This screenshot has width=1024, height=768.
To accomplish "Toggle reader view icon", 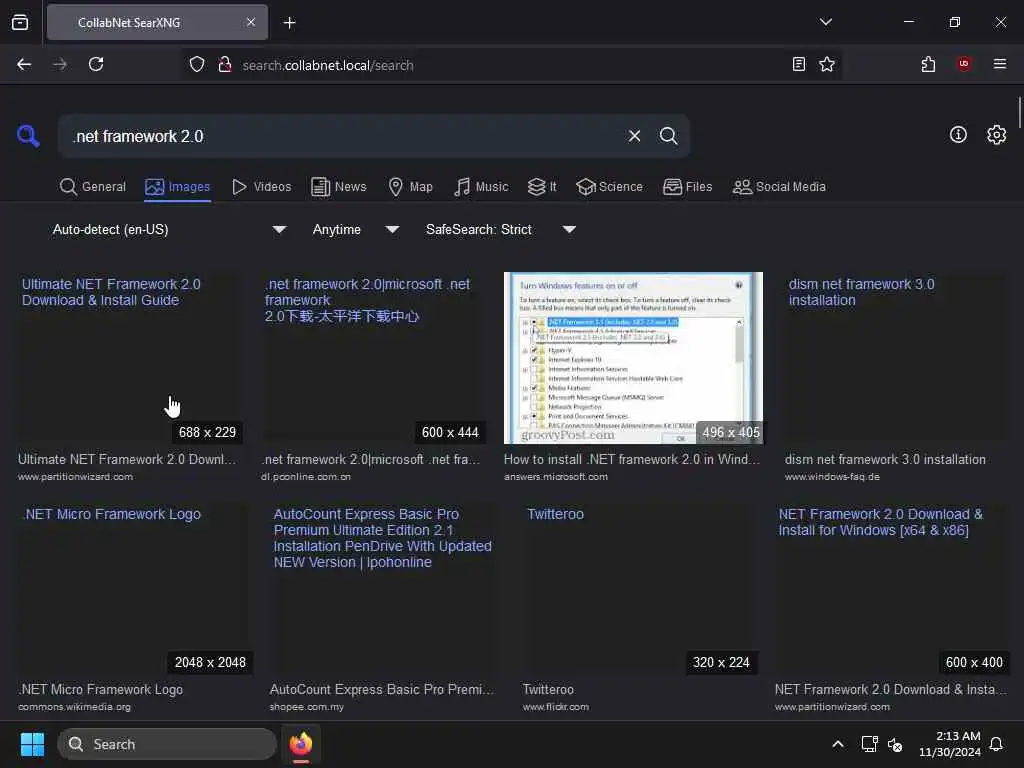I will click(798, 65).
